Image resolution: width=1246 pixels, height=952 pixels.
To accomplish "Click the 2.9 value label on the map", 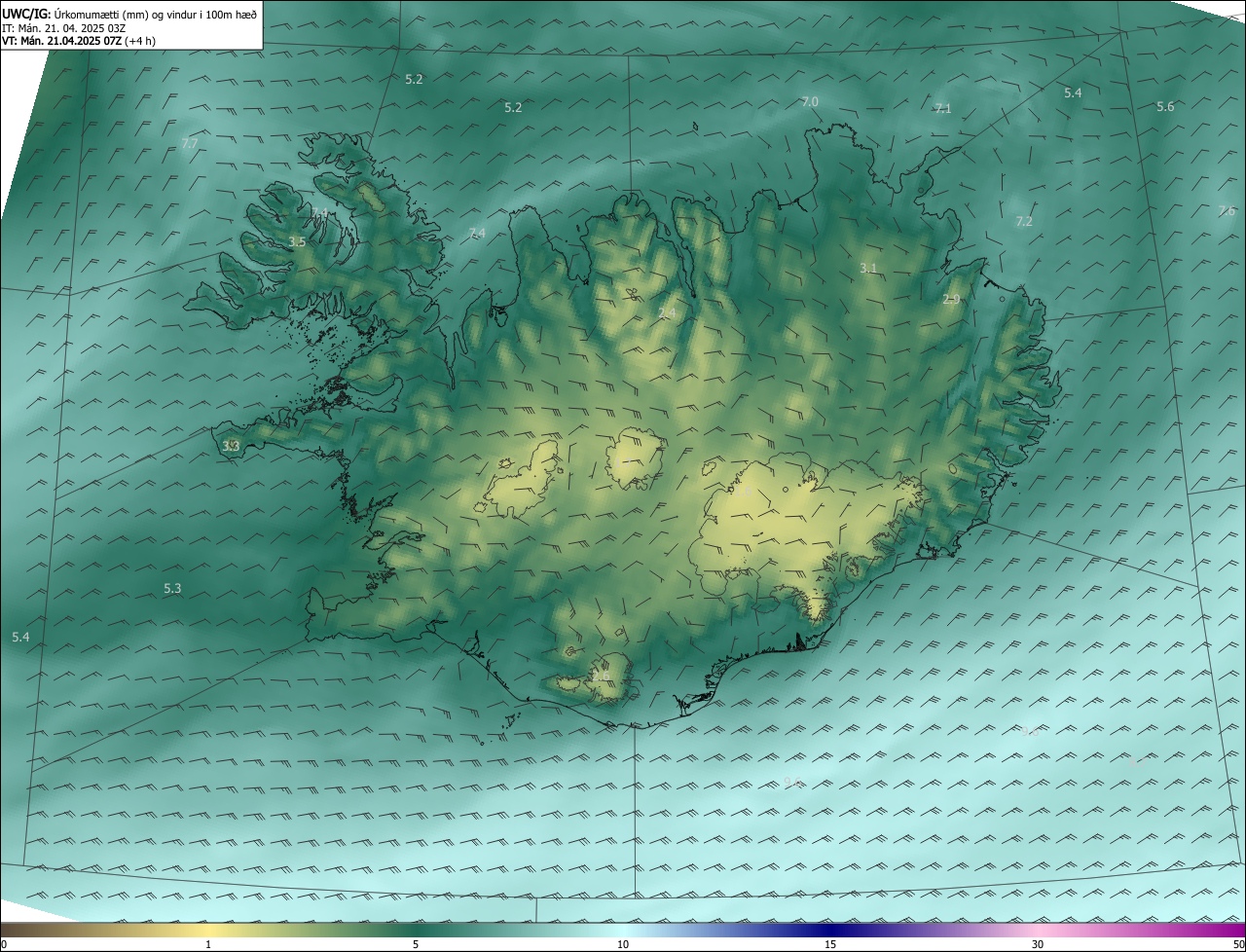I will 951,300.
